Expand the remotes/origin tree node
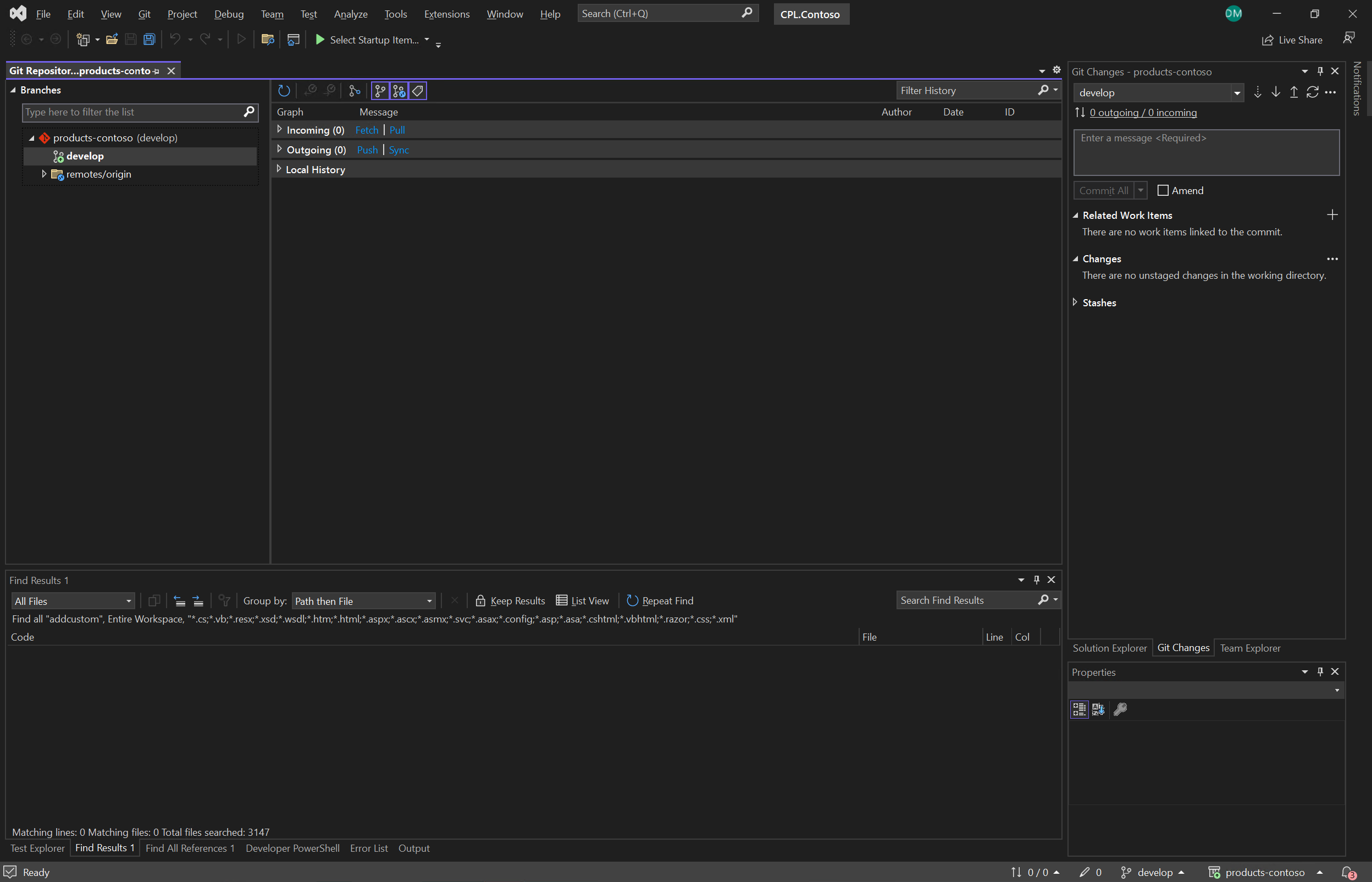 pyautogui.click(x=43, y=174)
